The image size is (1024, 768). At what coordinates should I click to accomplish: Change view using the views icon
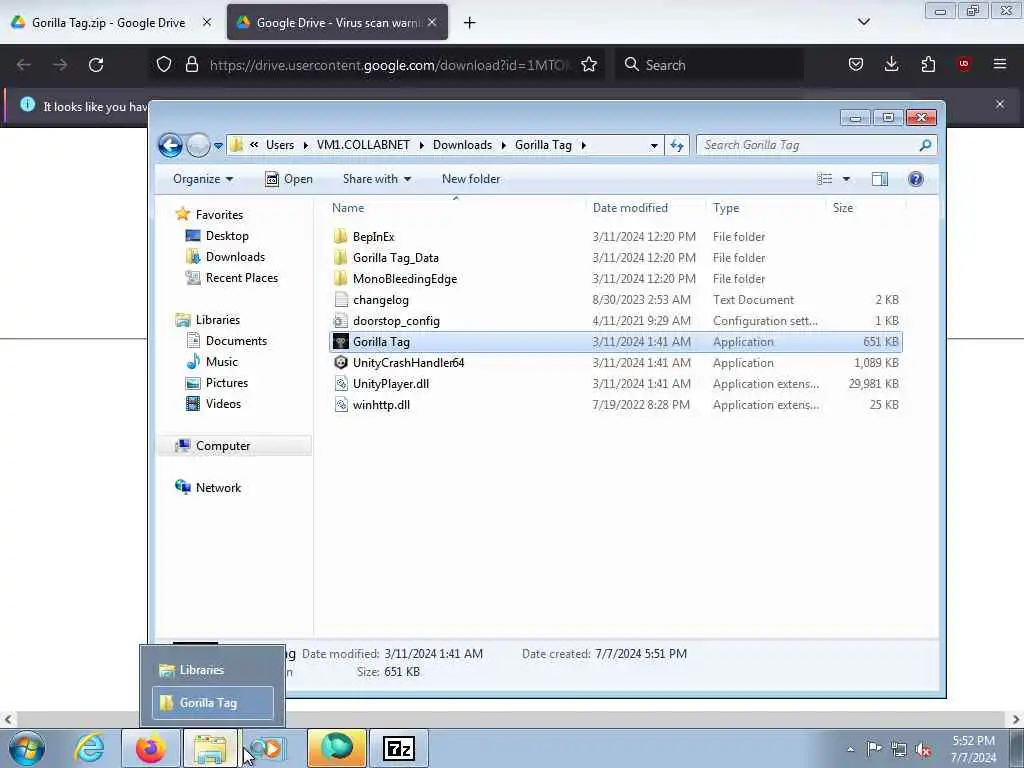(825, 179)
